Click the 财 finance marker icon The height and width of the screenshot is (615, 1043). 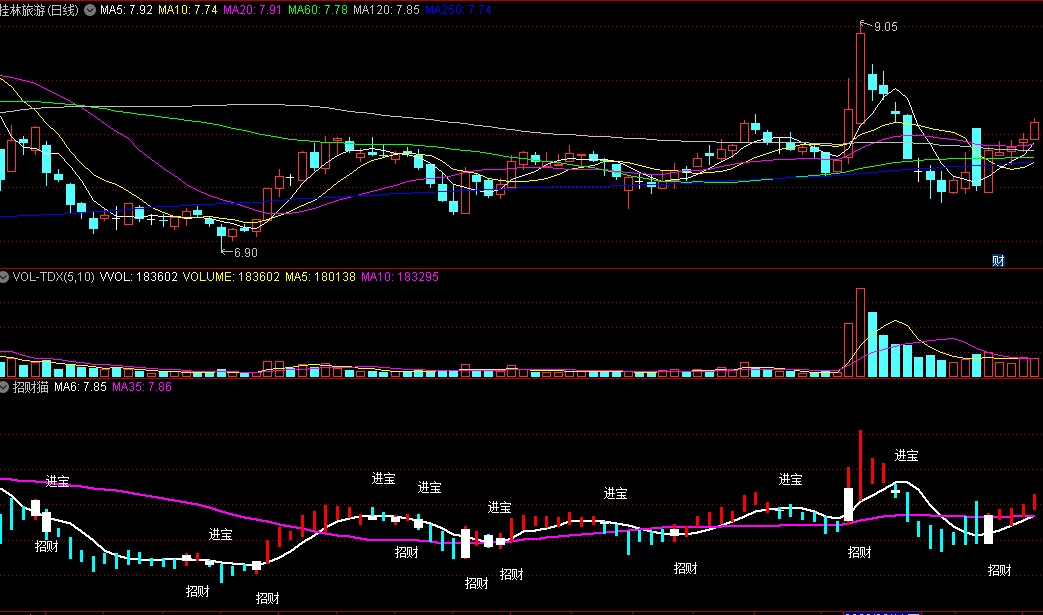[x=998, y=261]
